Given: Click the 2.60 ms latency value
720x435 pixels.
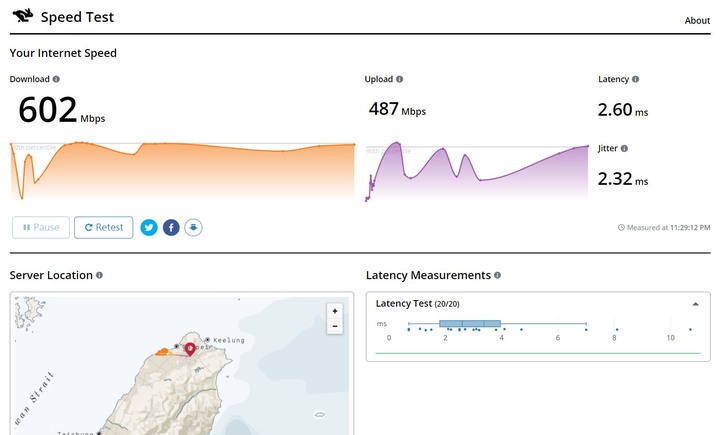Looking at the screenshot, I should [623, 110].
